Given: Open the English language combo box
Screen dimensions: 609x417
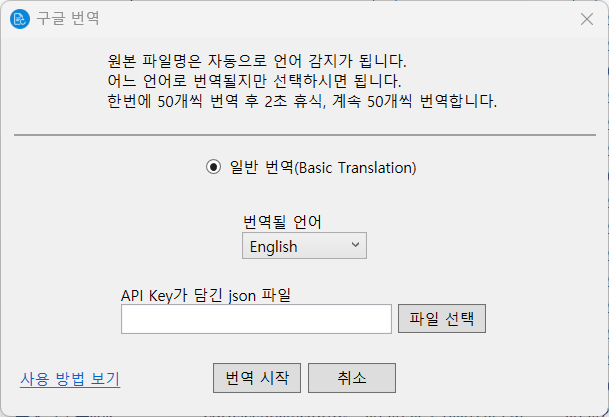Looking at the screenshot, I should click(295, 246).
